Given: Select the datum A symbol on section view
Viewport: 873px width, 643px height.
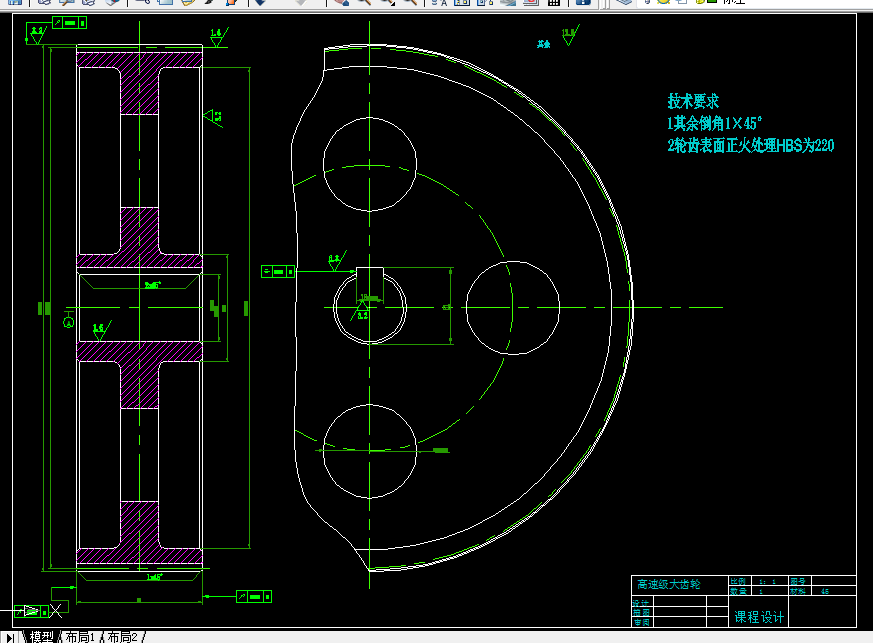Looking at the screenshot, I should [x=68, y=321].
